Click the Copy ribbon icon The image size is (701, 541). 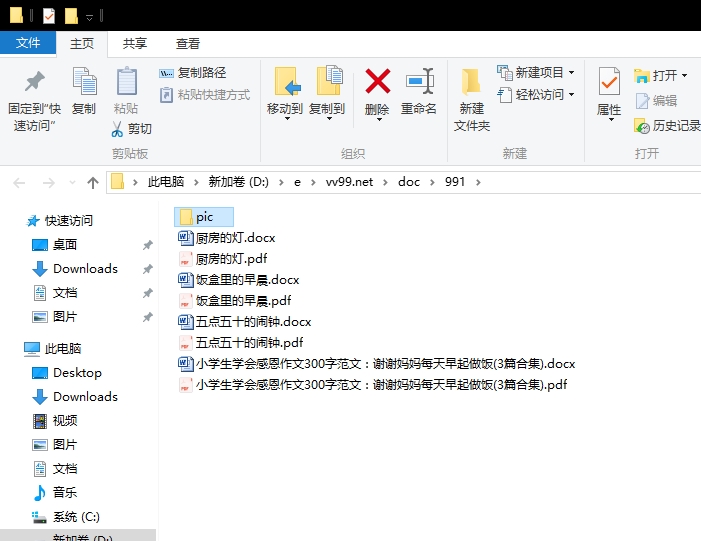(x=84, y=91)
